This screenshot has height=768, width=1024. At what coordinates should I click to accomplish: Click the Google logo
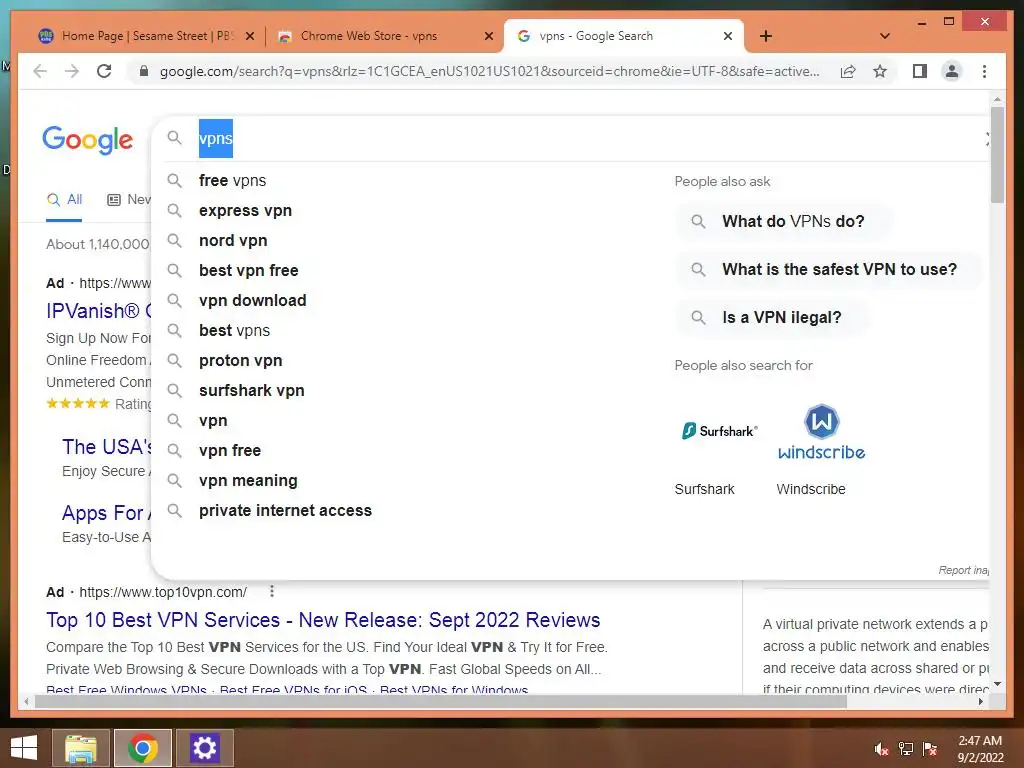pos(88,140)
